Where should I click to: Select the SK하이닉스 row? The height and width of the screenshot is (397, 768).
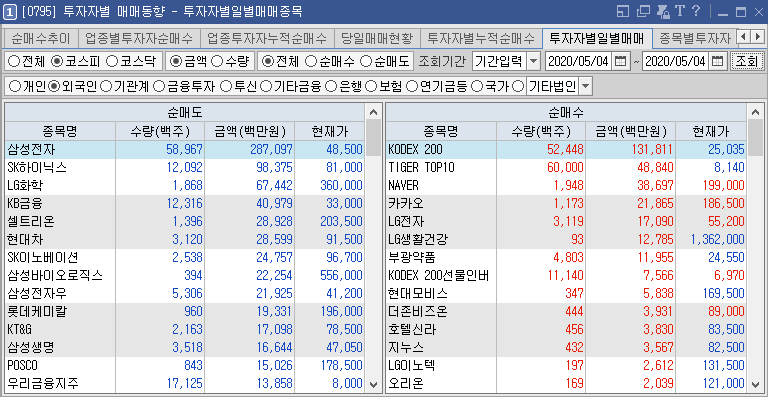[x=185, y=167]
